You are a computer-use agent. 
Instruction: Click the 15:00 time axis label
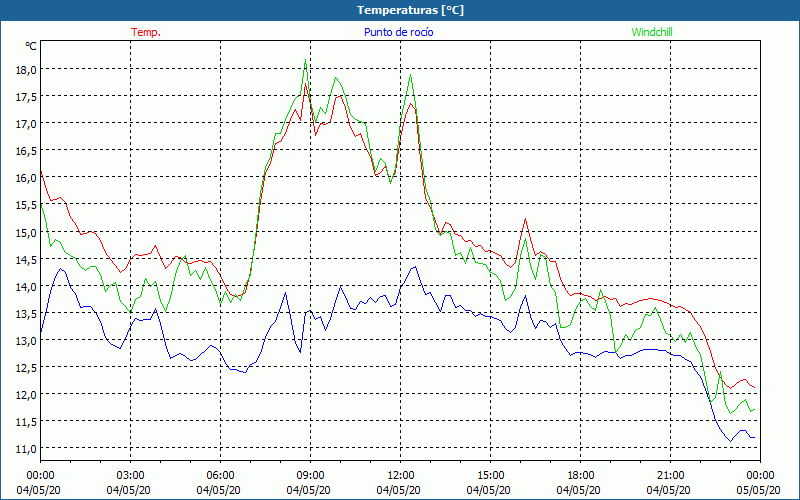tap(490, 476)
